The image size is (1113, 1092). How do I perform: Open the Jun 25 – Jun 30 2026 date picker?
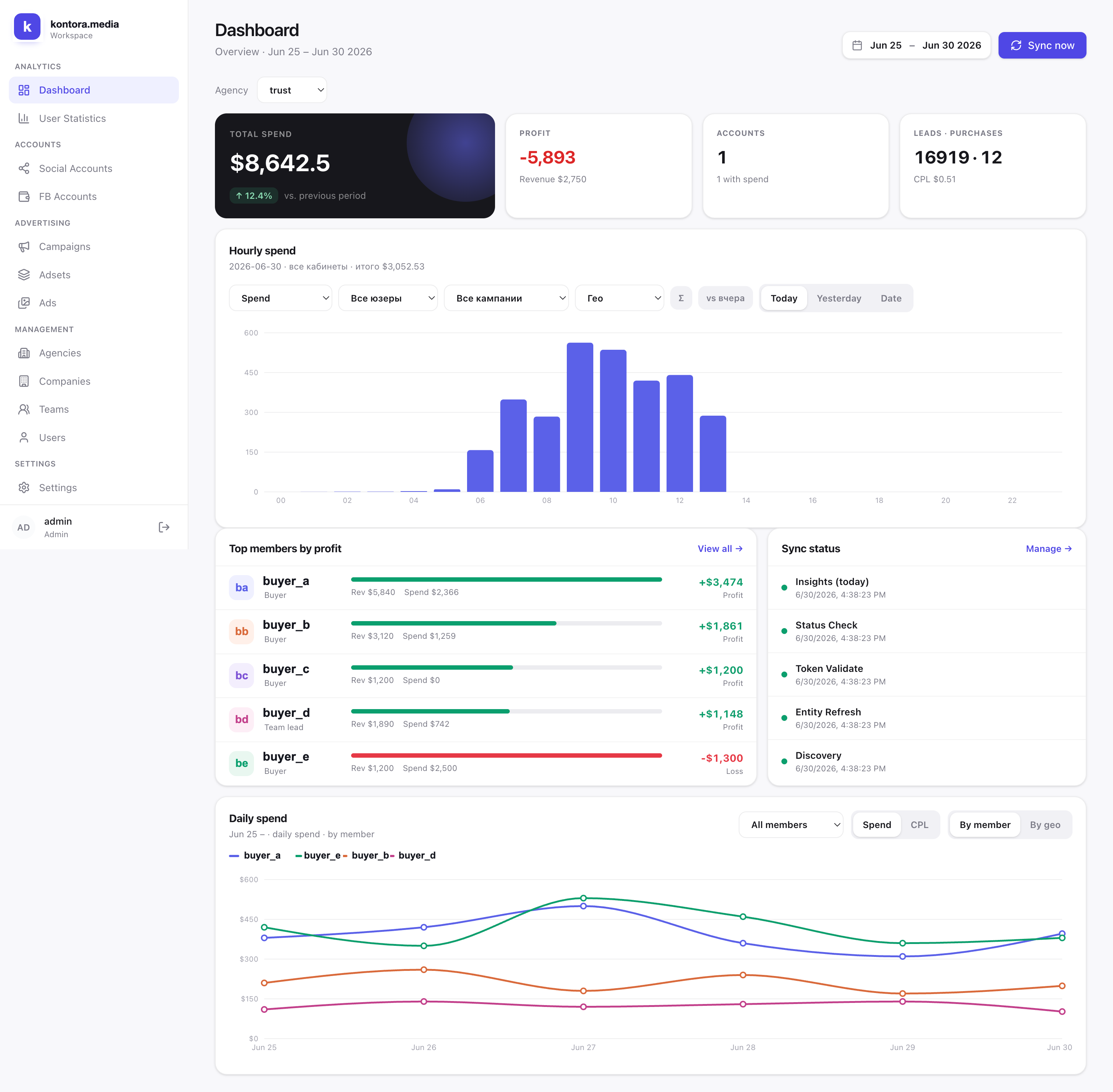916,45
